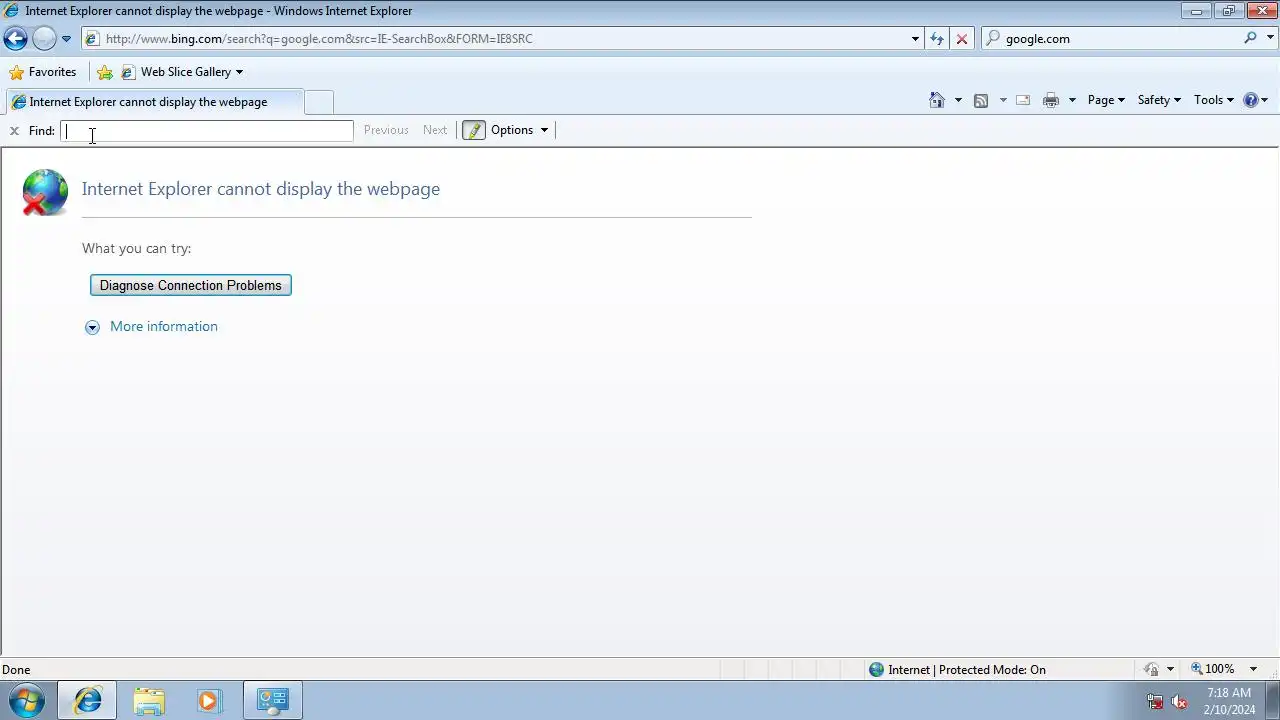The height and width of the screenshot is (720, 1280).
Task: Click the 100% zoom level button
Action: (x=1212, y=669)
